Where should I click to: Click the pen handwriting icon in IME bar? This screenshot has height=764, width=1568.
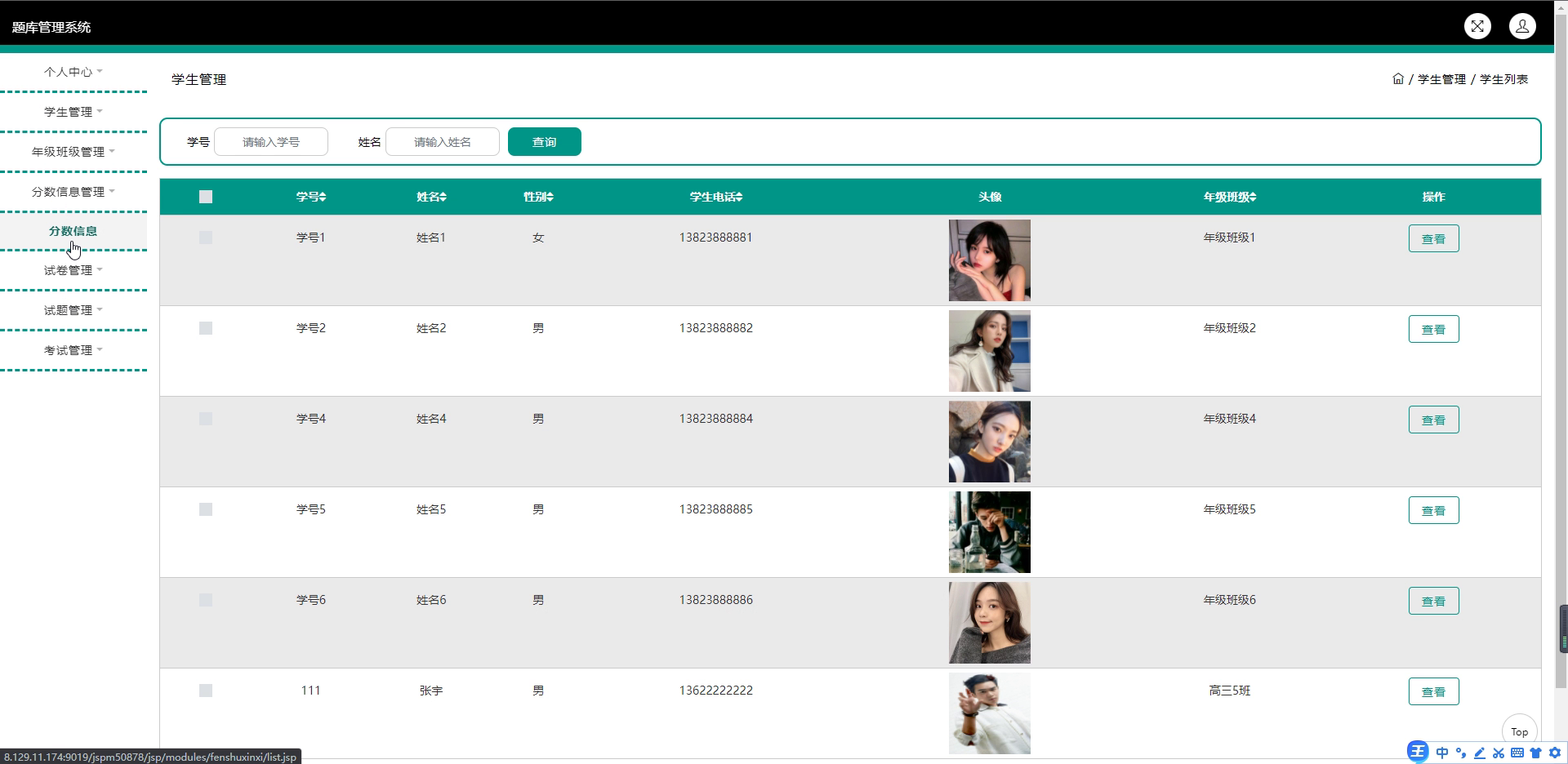point(1480,753)
